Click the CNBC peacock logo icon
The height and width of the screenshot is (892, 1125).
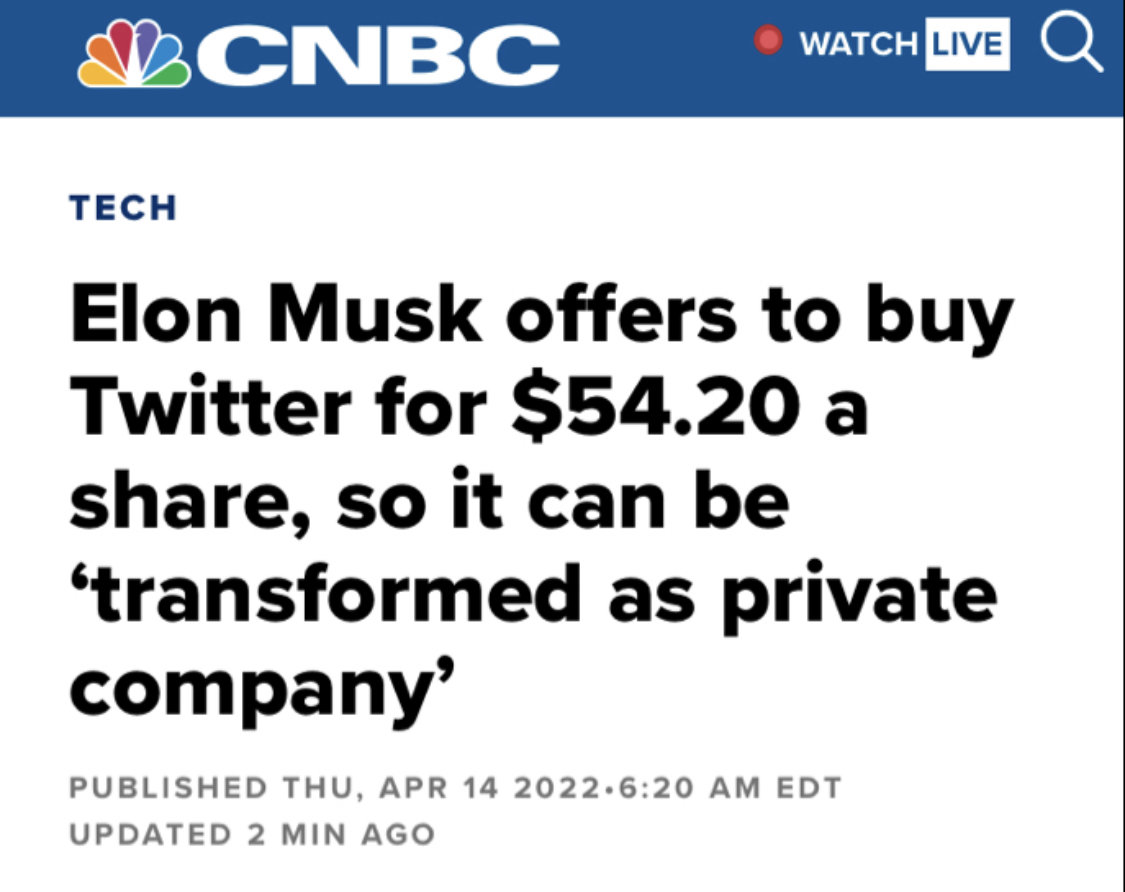[x=134, y=55]
